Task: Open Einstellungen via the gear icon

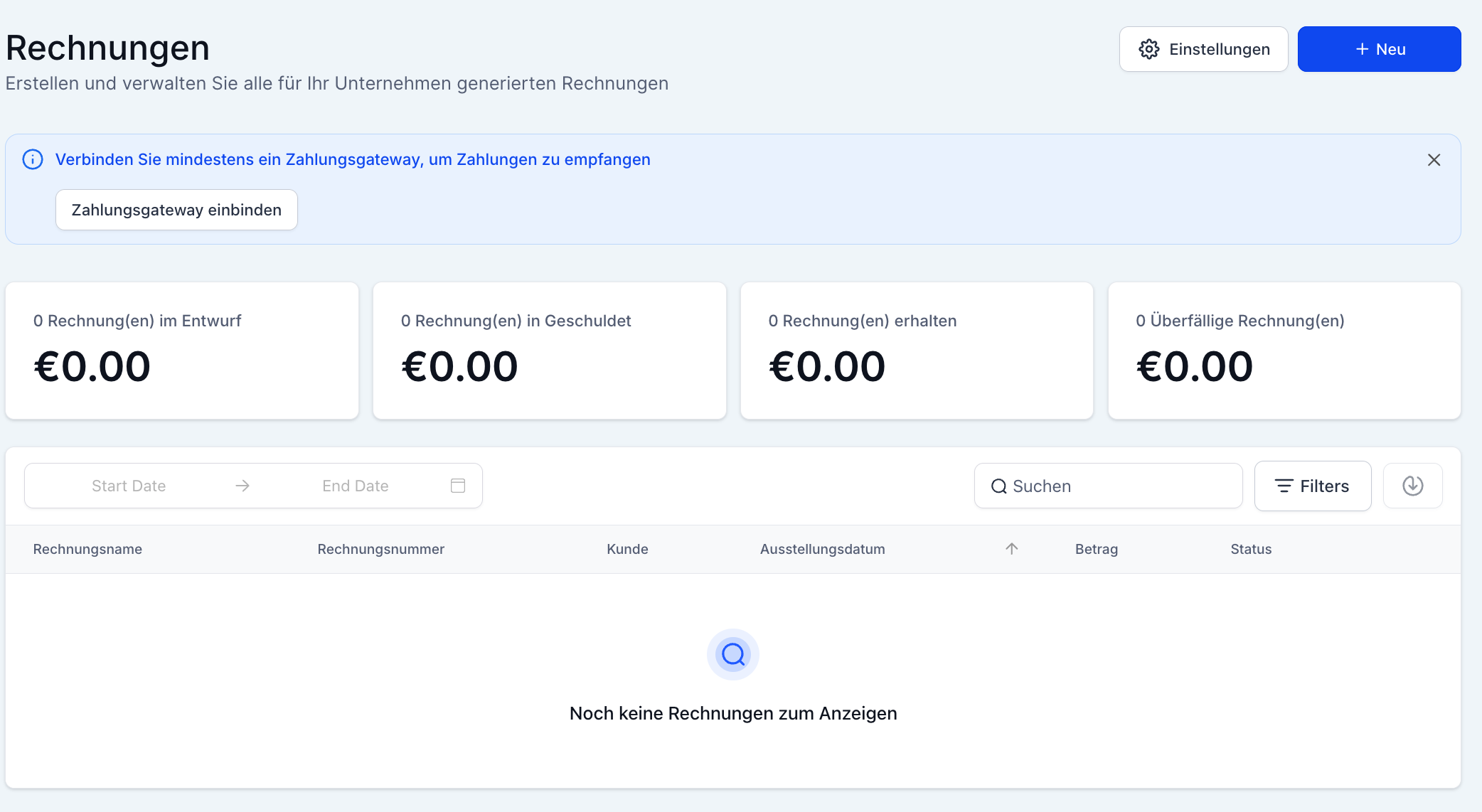Action: (x=1148, y=49)
